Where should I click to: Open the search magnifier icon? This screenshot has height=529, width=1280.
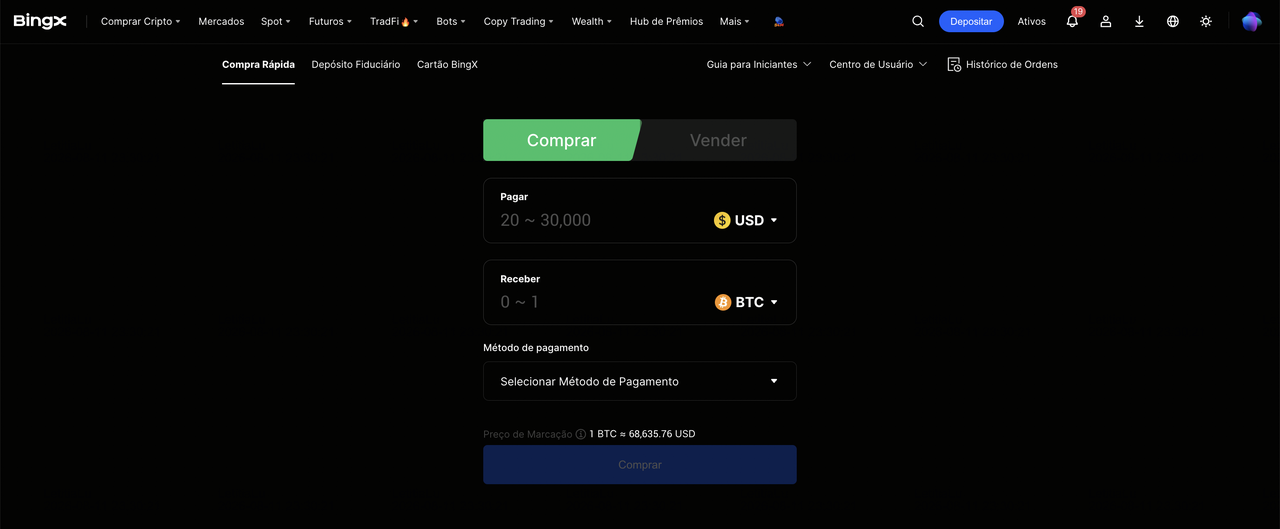pyautogui.click(x=918, y=21)
